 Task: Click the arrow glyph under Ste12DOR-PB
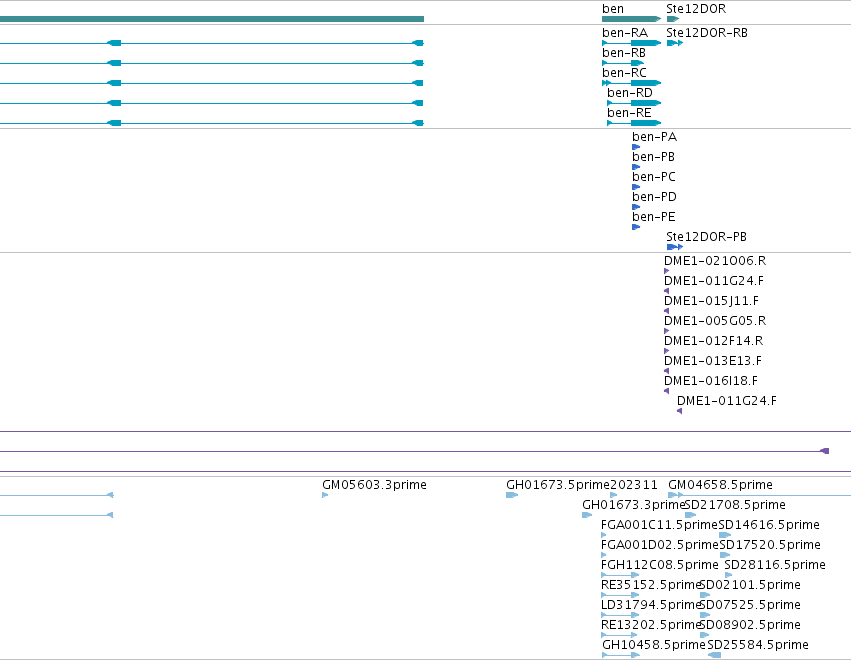click(x=675, y=247)
